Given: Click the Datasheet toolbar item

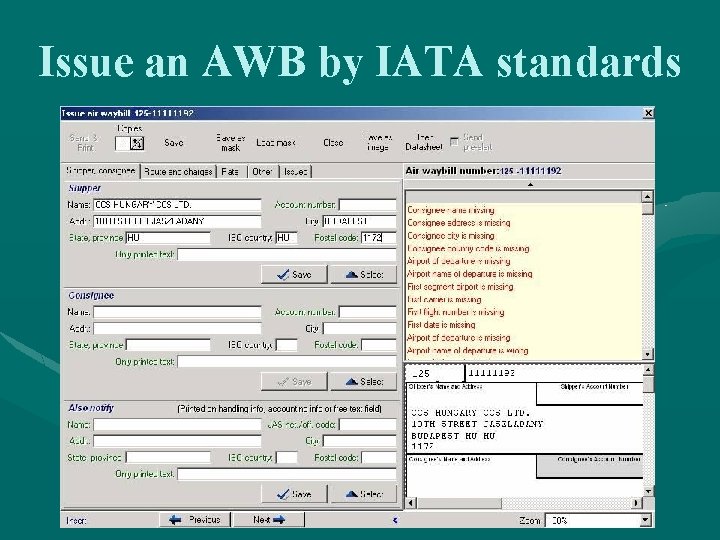Looking at the screenshot, I should coord(424,142).
